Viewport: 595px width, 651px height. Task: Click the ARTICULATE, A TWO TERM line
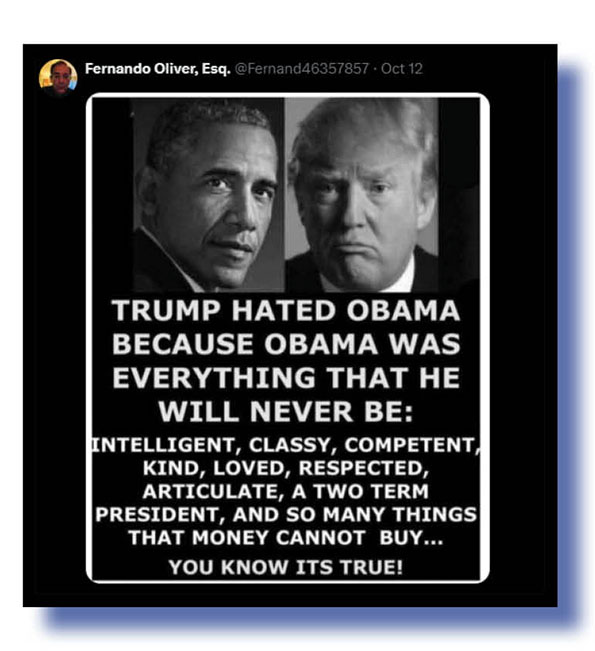[x=286, y=491]
